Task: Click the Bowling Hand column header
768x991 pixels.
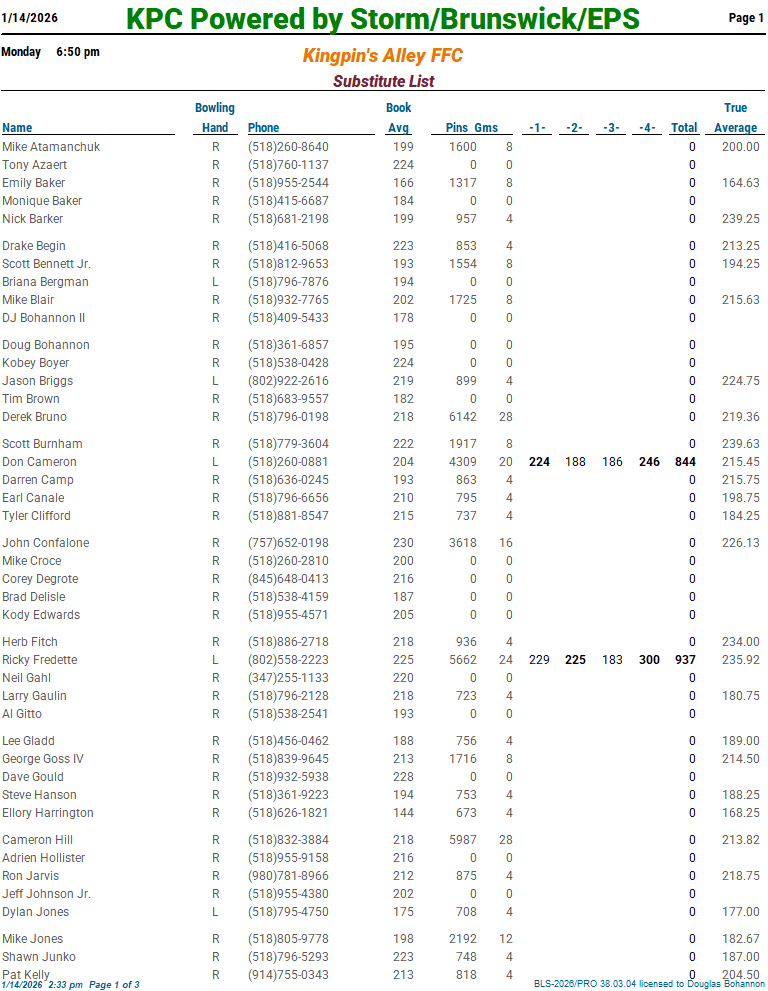Action: click(214, 118)
